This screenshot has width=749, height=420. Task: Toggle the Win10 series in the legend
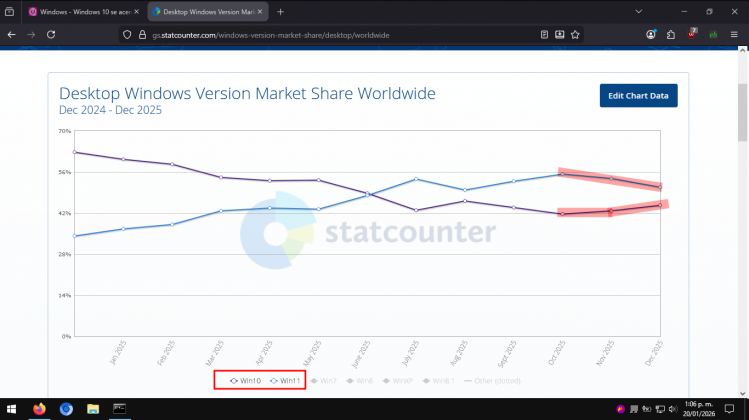coord(246,380)
